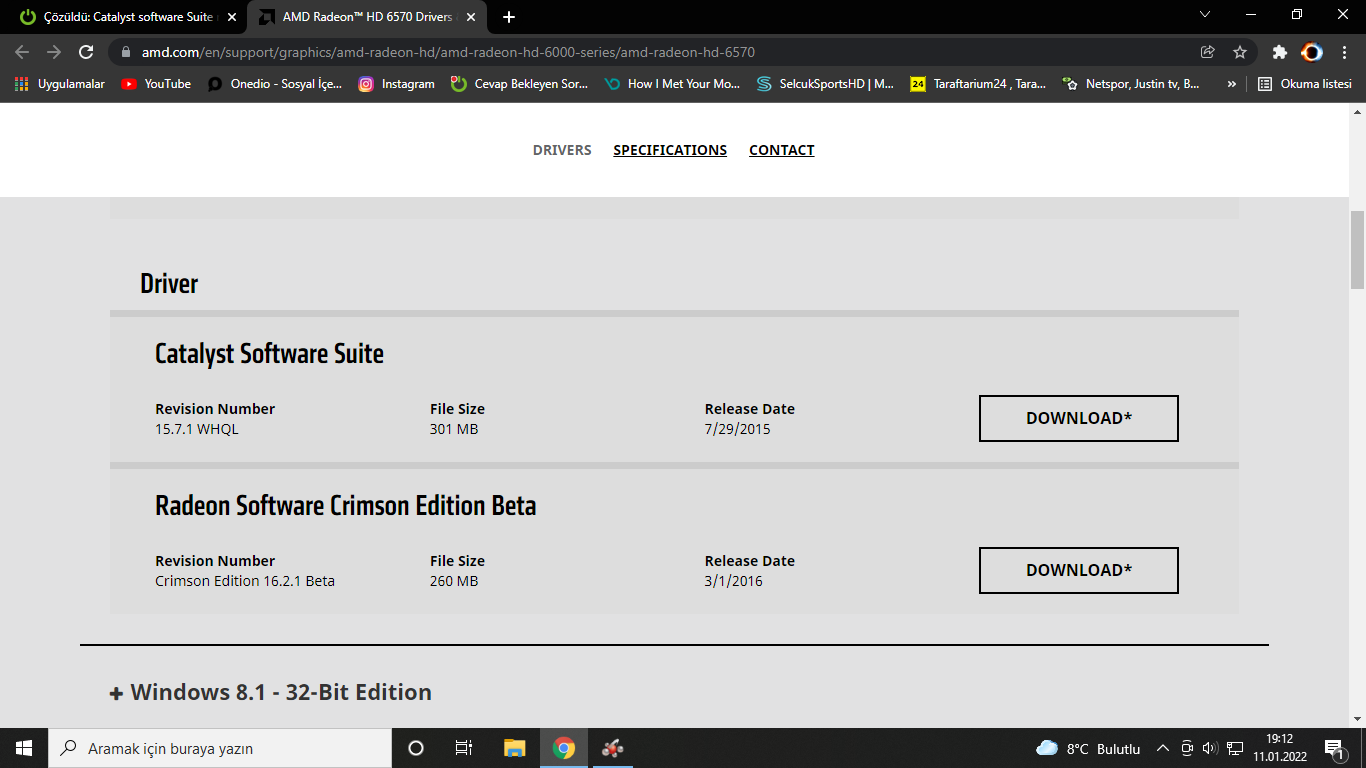
Task: Open the How I Met Your Mo... bookmark
Action: pos(673,84)
